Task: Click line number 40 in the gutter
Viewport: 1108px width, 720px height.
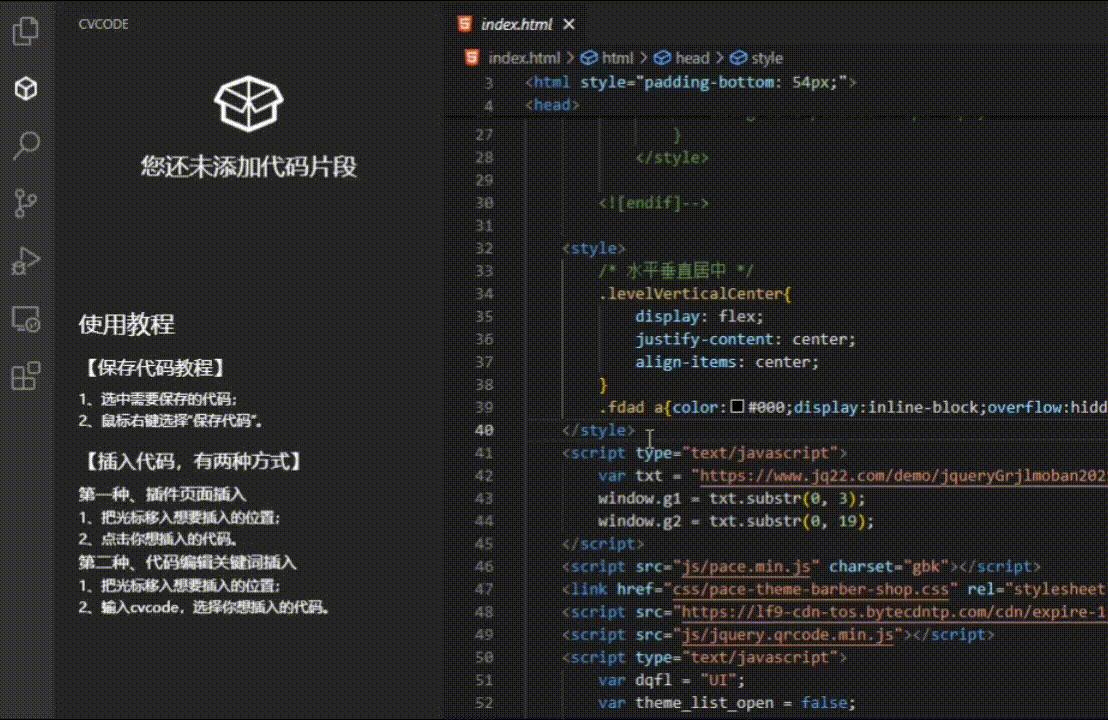Action: point(484,430)
